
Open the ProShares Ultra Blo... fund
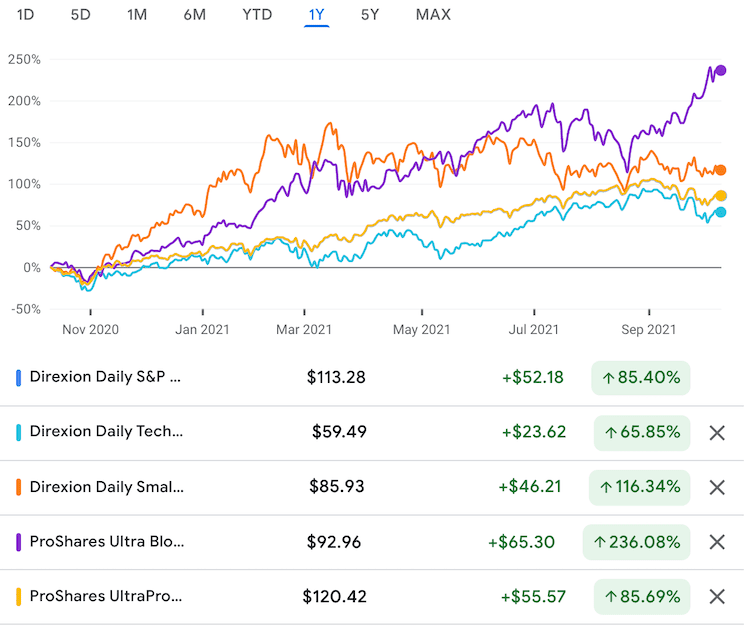[x=107, y=541]
